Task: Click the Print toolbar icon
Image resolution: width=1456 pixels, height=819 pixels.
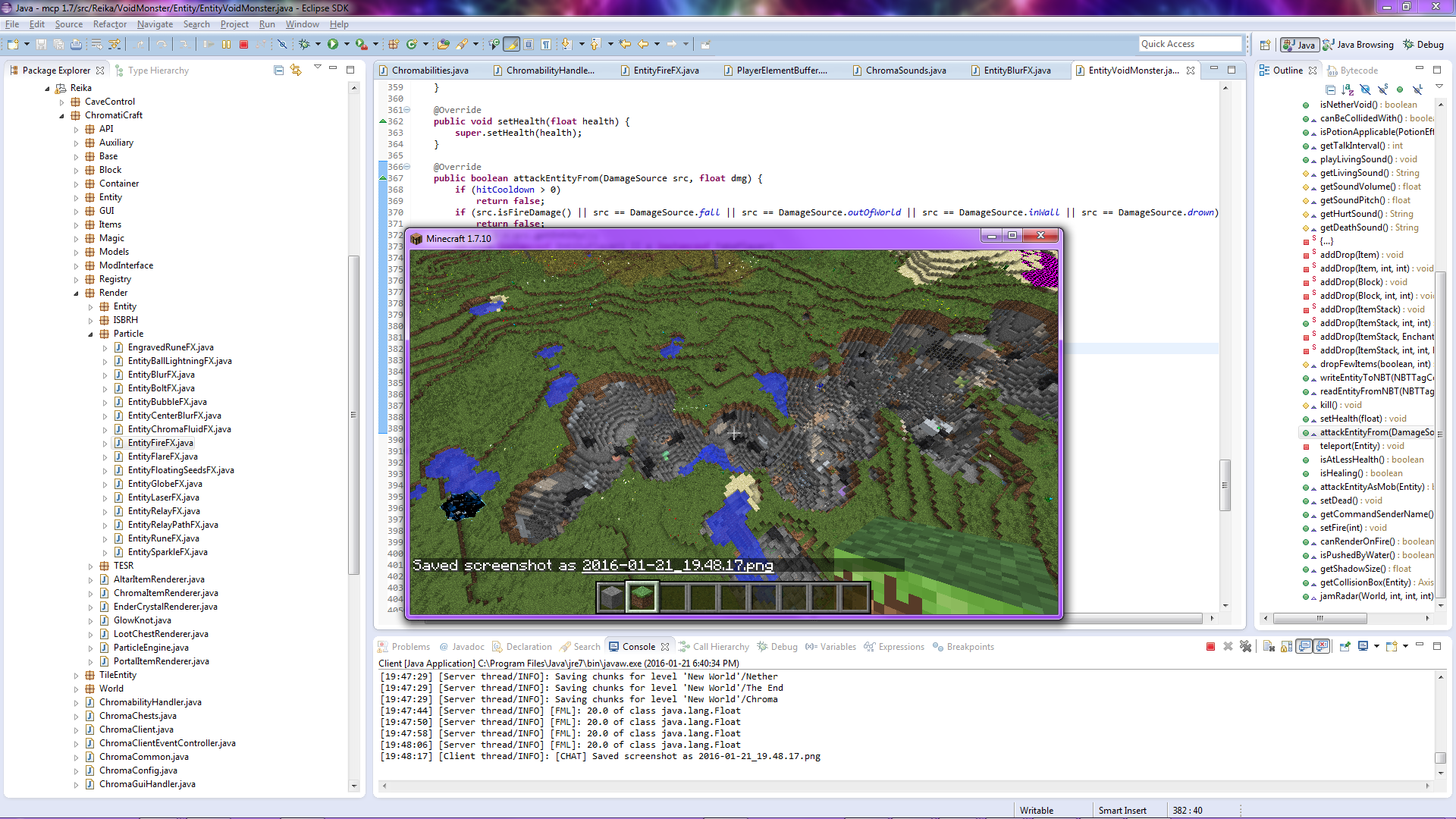Action: [x=76, y=44]
